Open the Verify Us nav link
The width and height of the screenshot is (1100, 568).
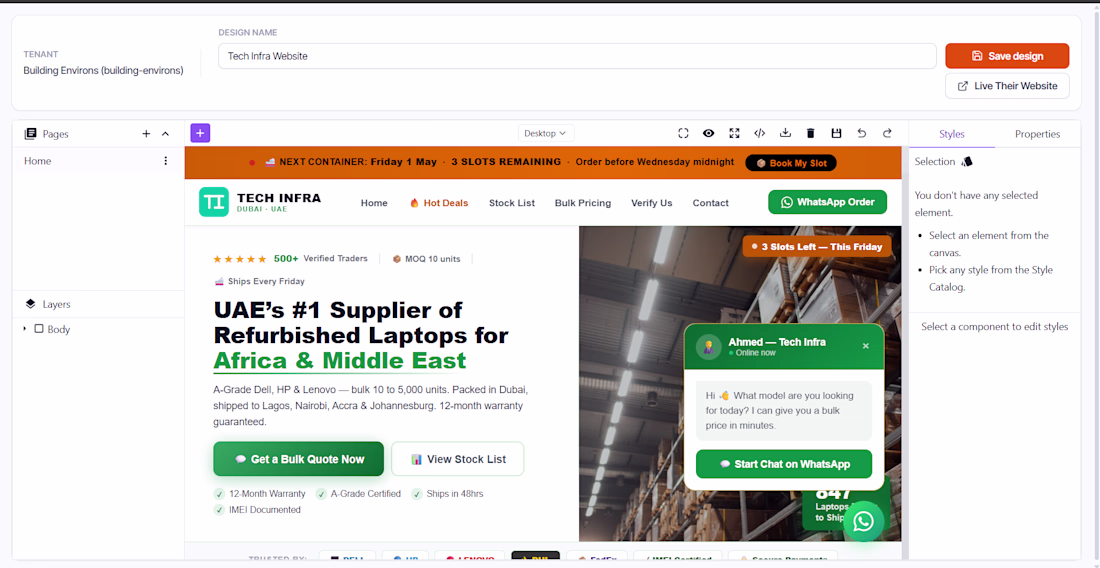(x=652, y=203)
